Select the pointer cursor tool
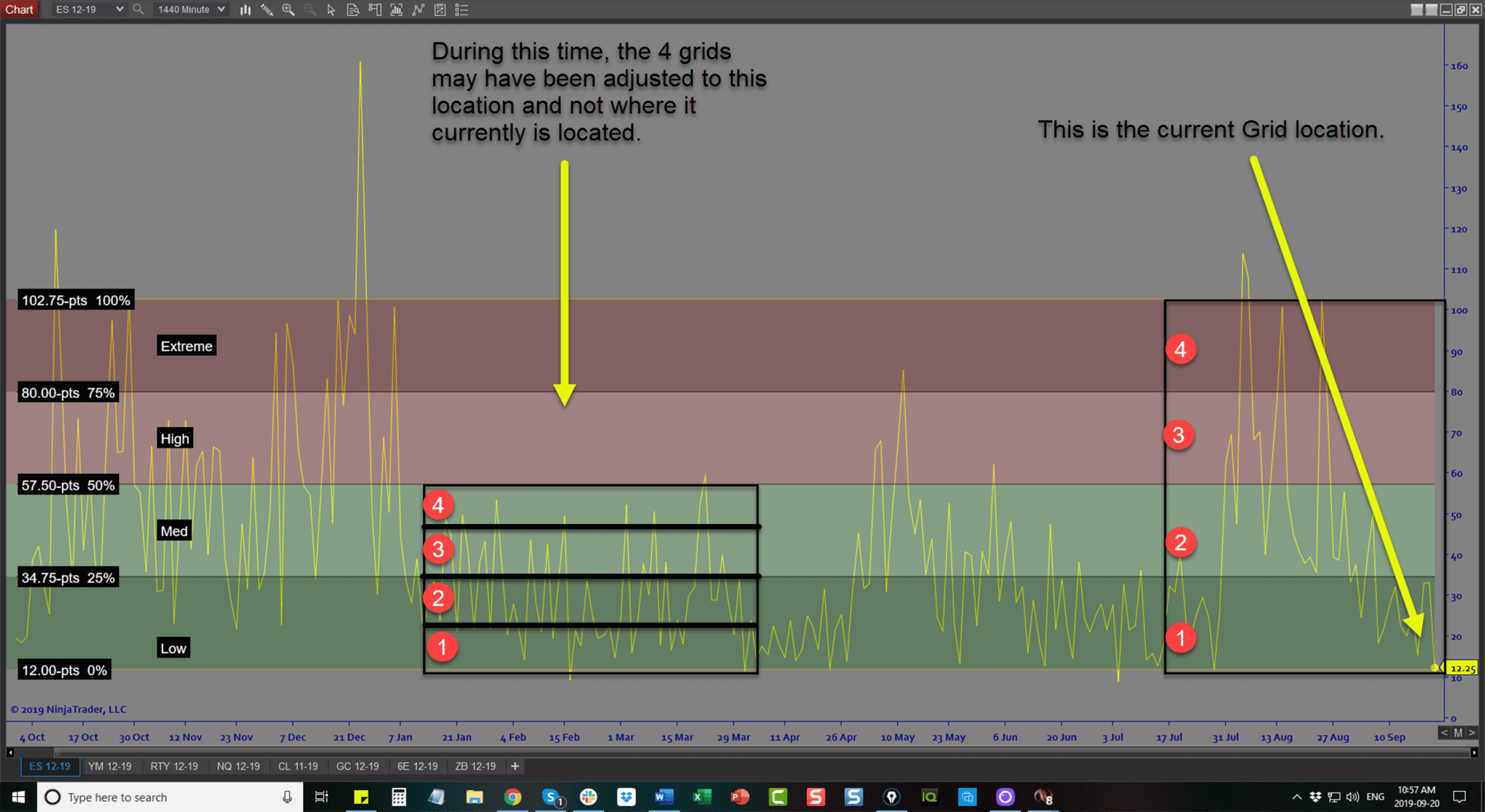Image resolution: width=1485 pixels, height=812 pixels. point(331,9)
